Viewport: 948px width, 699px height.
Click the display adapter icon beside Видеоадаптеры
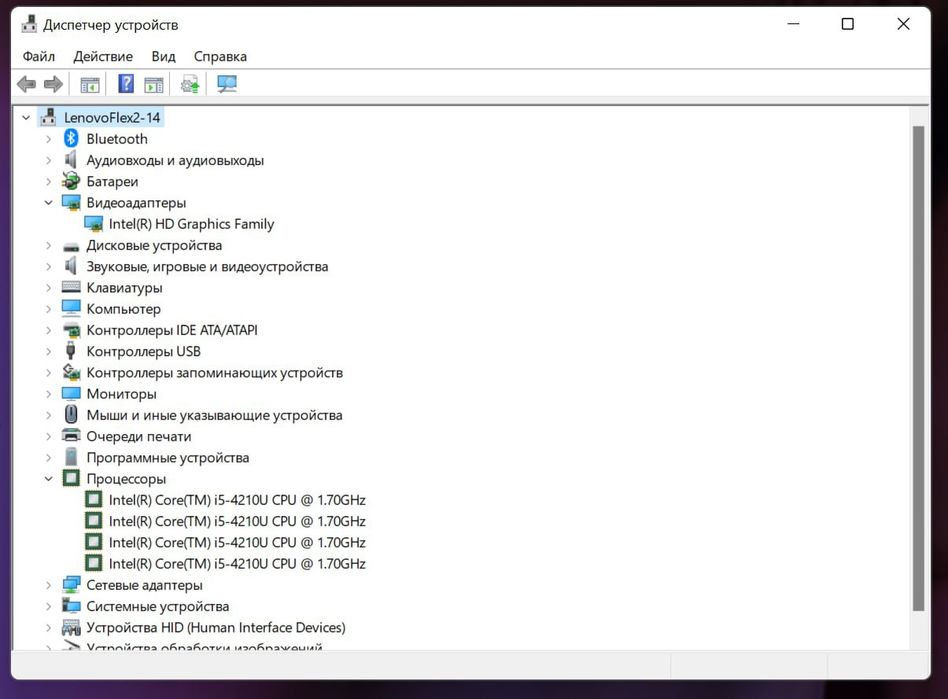(71, 202)
